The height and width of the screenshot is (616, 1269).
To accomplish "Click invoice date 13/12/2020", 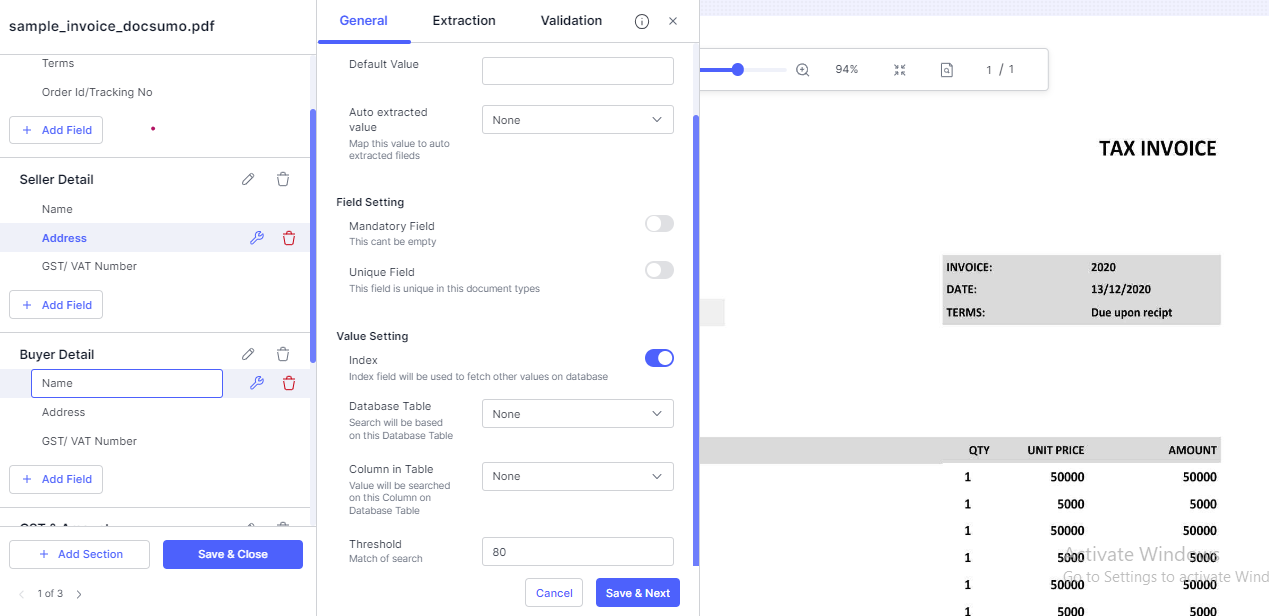I will click(x=1121, y=289).
